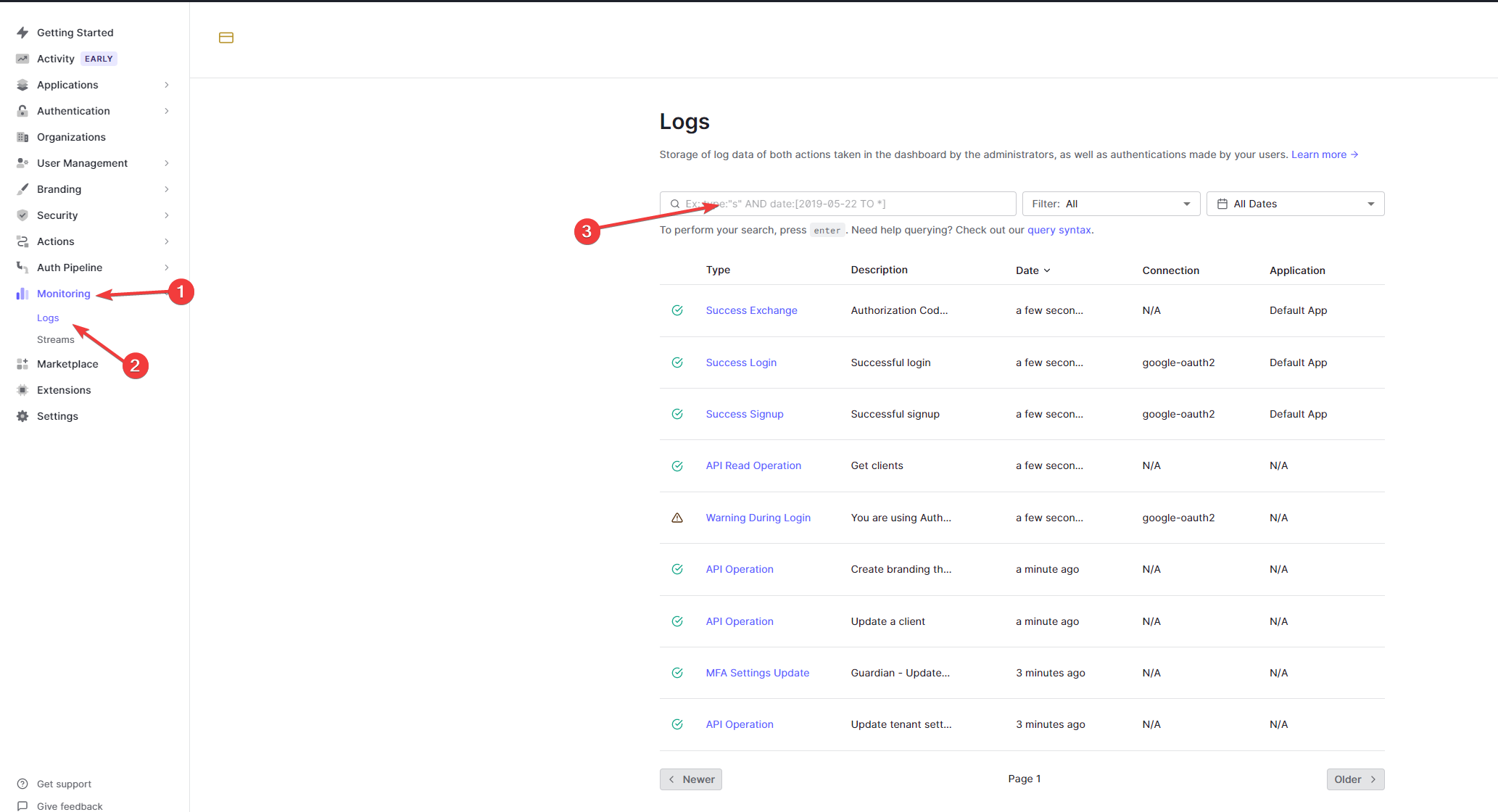
Task: Follow the Learn more link
Action: [x=1325, y=154]
